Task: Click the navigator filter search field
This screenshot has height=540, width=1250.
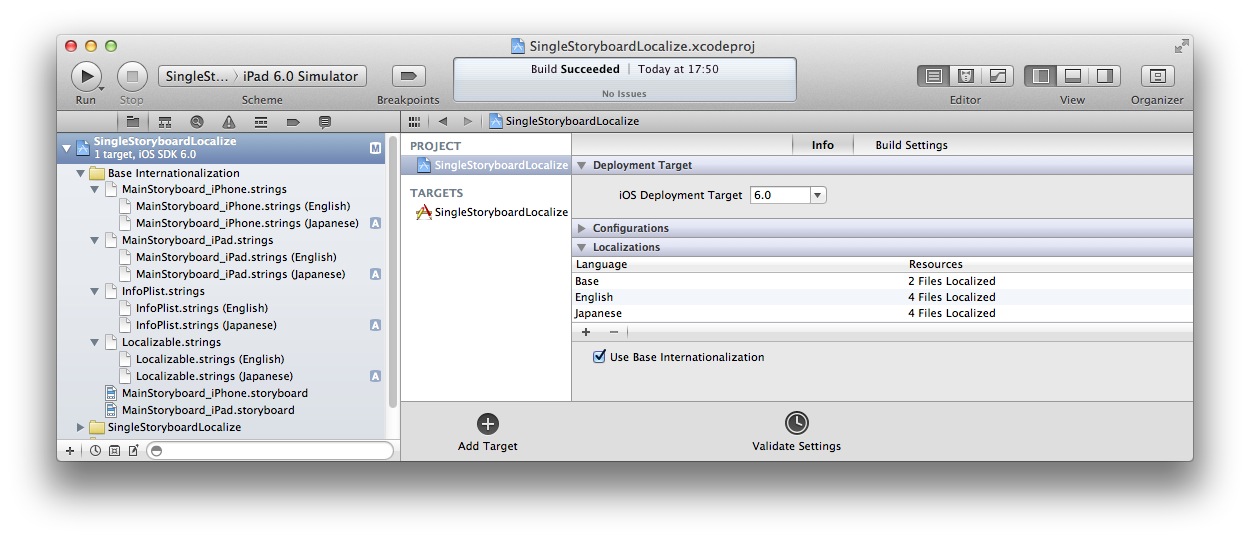Action: tap(270, 451)
